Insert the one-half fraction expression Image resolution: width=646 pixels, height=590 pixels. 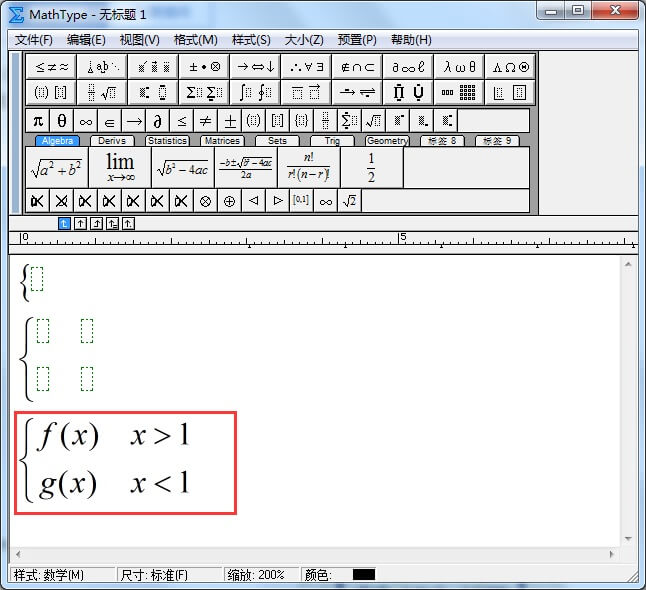pyautogui.click(x=370, y=167)
